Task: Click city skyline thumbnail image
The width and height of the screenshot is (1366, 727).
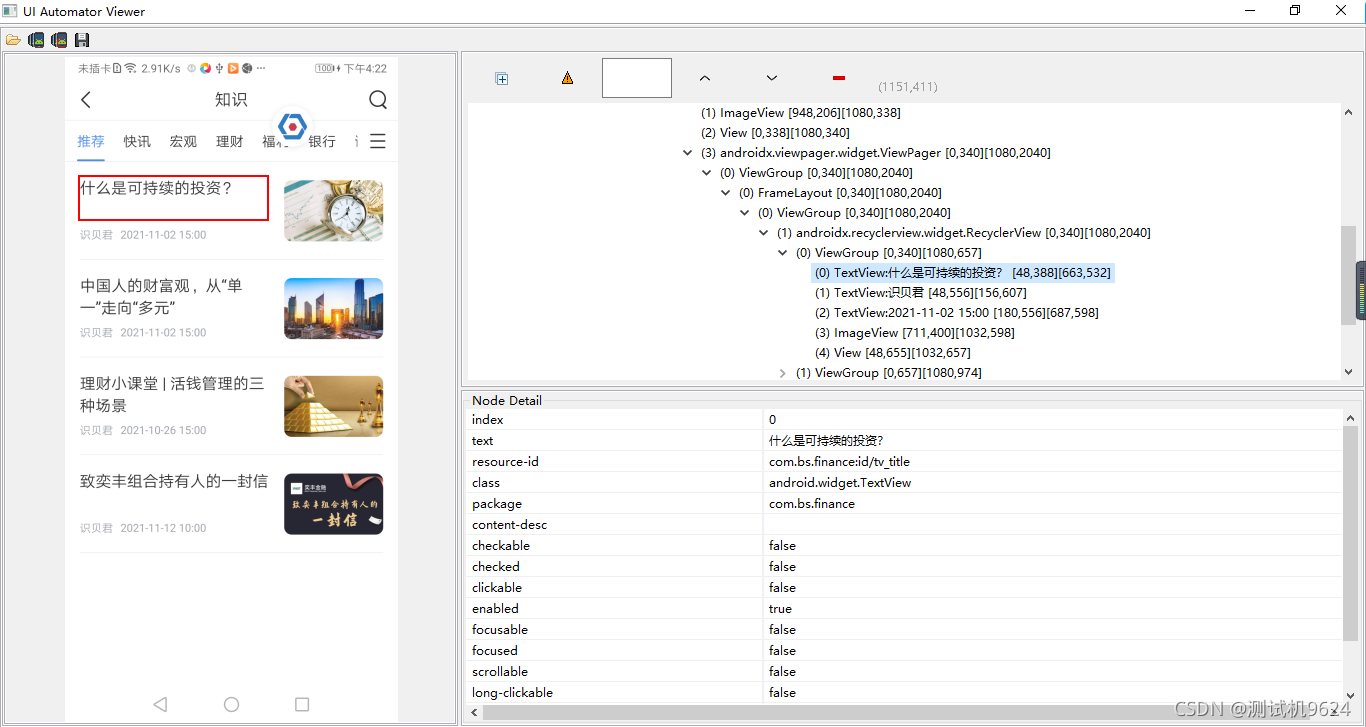Action: pyautogui.click(x=333, y=308)
